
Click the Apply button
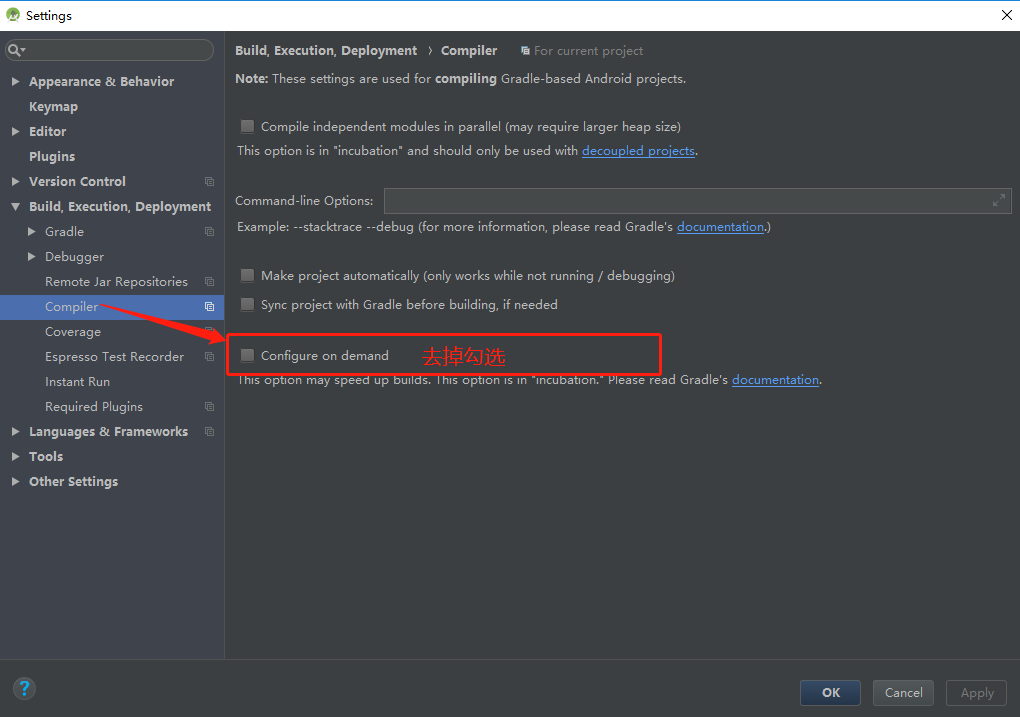(976, 693)
